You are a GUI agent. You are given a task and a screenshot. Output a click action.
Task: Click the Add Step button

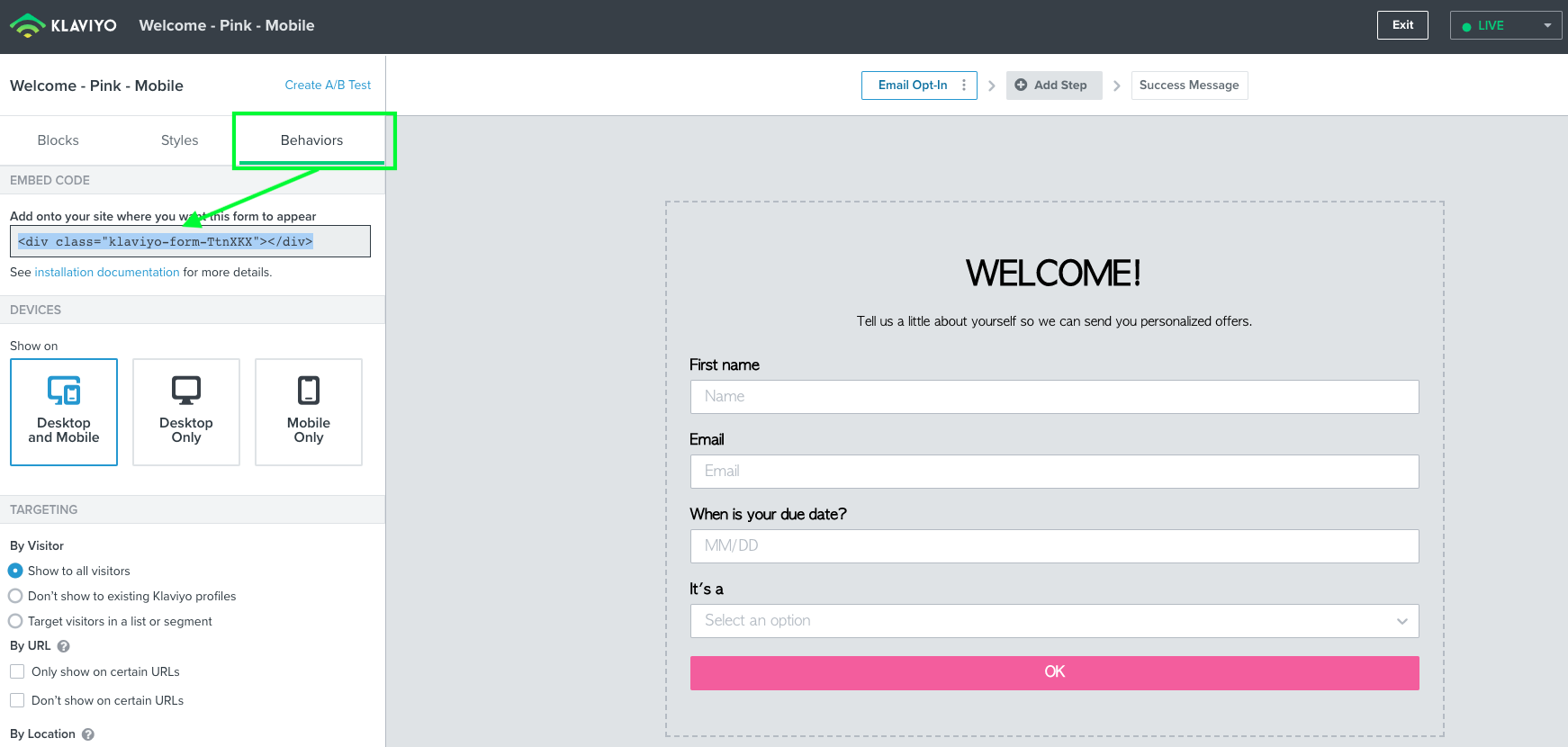[x=1054, y=85]
